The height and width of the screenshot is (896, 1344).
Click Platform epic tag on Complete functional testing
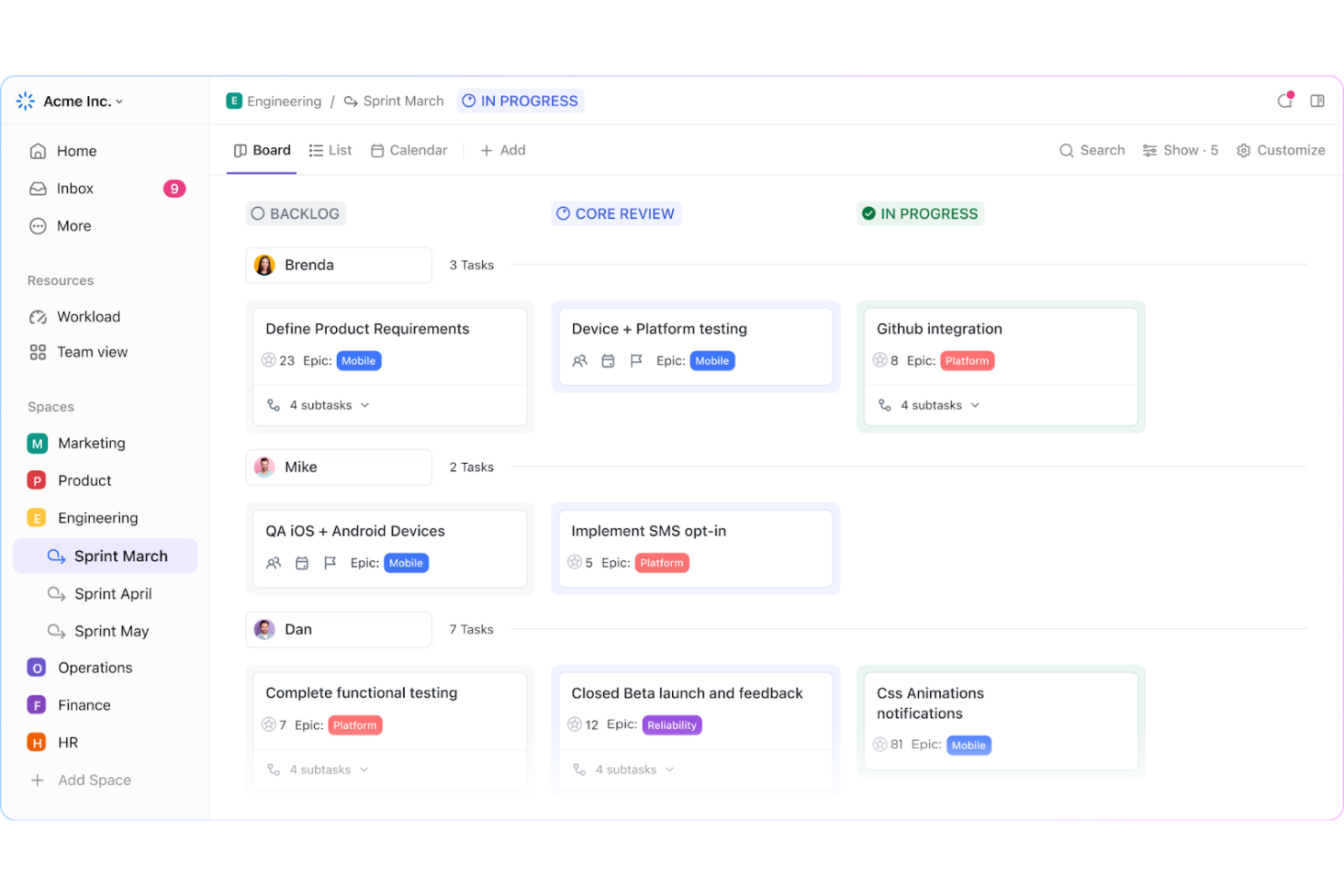355,725
